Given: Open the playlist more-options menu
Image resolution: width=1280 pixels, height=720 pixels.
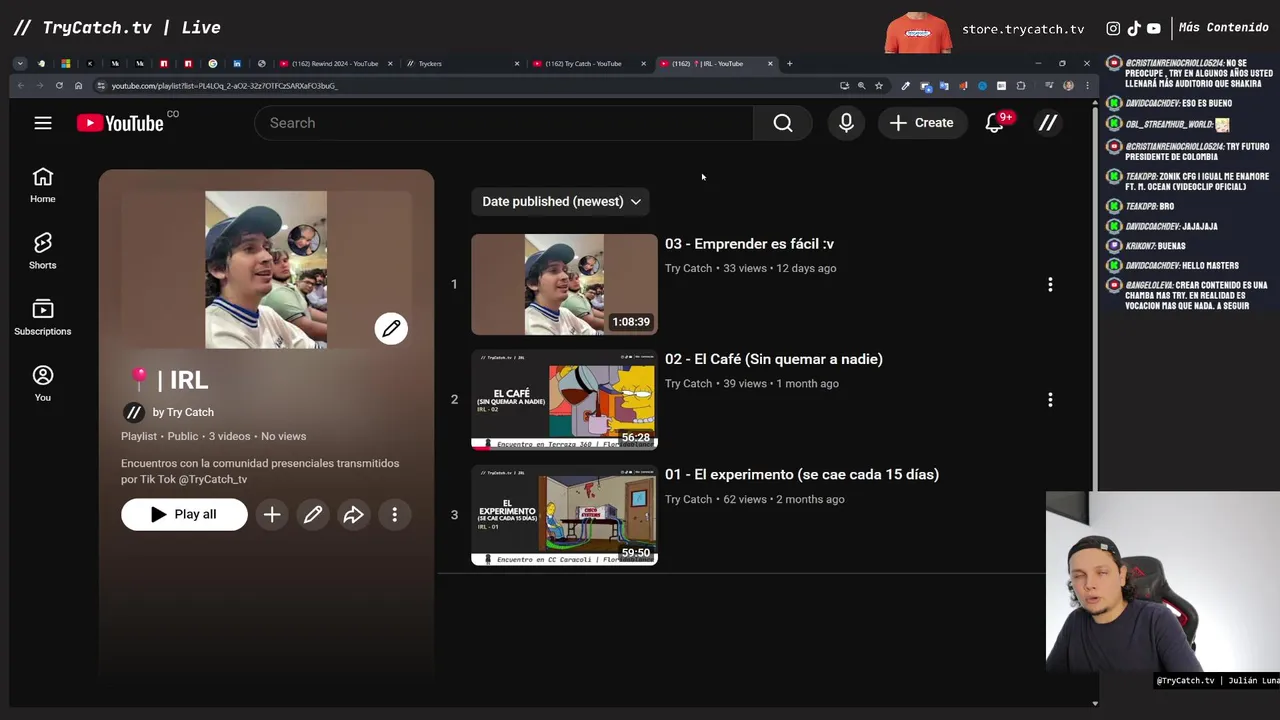Looking at the screenshot, I should 394,514.
